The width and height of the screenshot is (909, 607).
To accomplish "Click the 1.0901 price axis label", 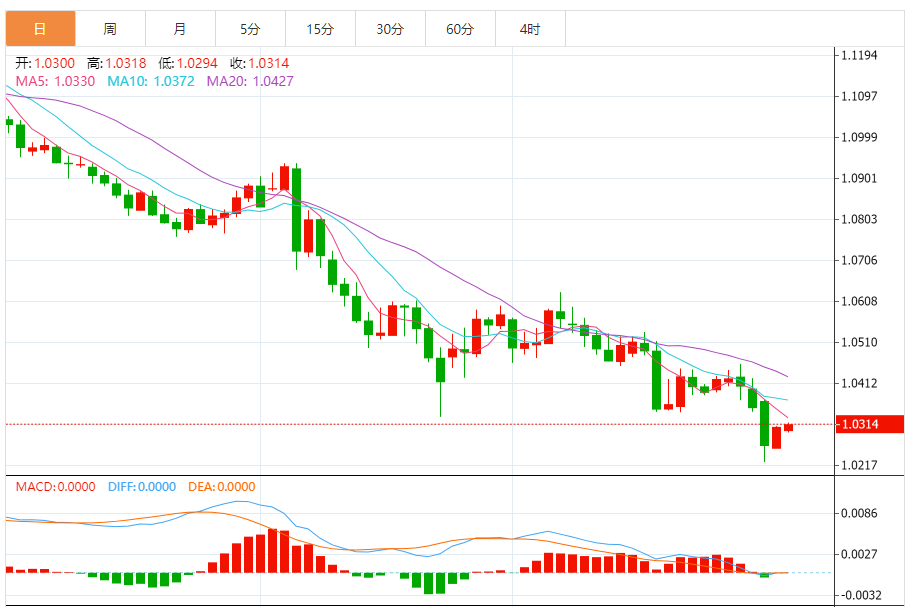I will [x=859, y=178].
